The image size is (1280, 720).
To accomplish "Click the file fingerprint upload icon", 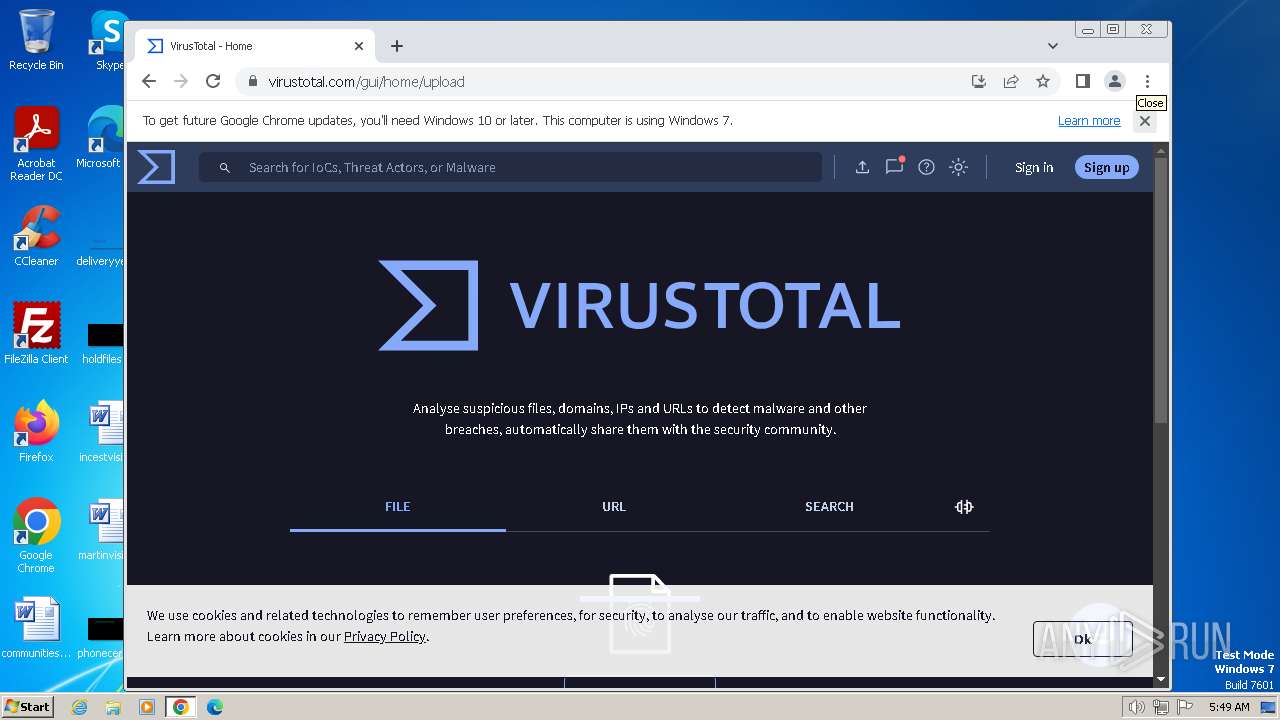I will pos(640,612).
